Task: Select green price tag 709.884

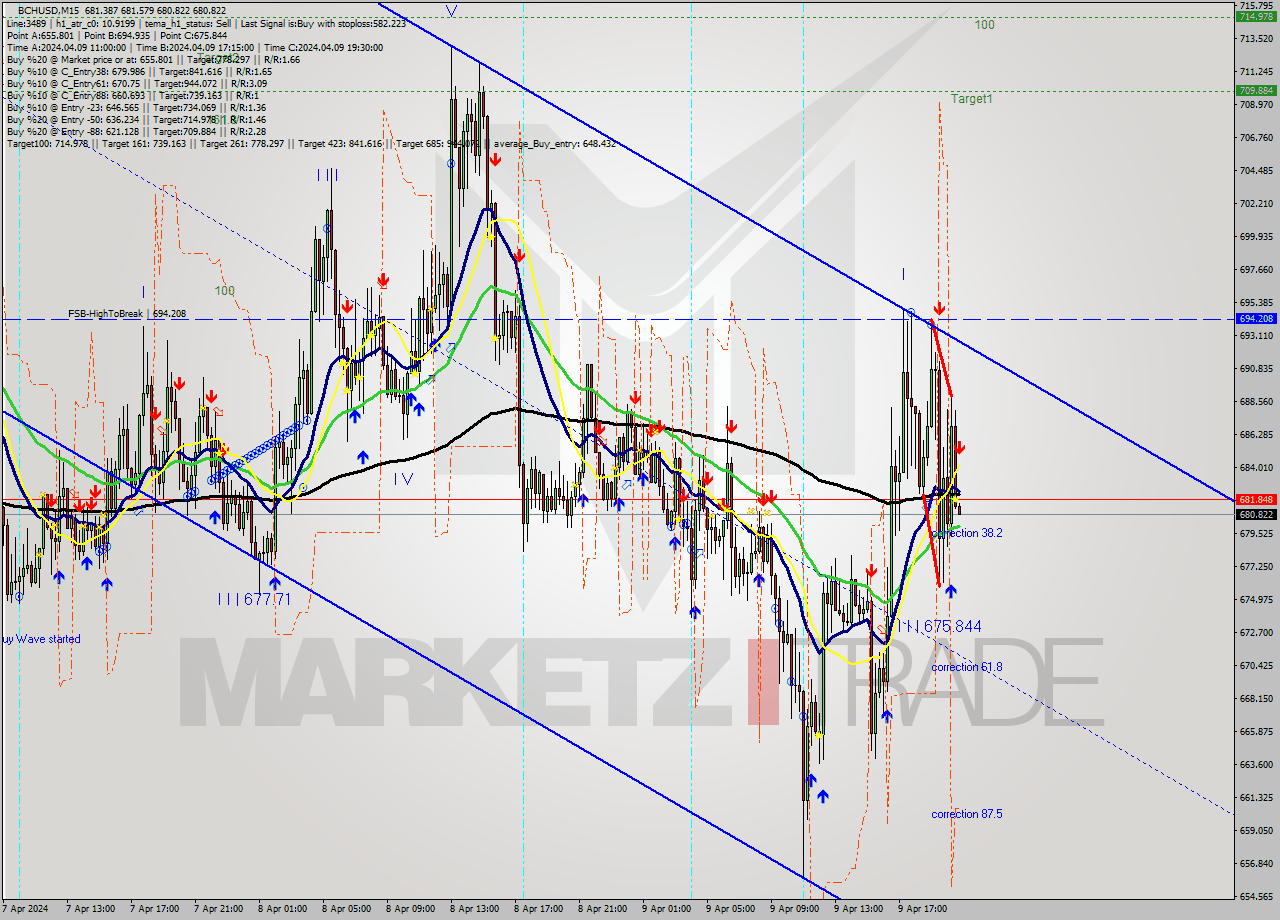Action: [x=1256, y=90]
